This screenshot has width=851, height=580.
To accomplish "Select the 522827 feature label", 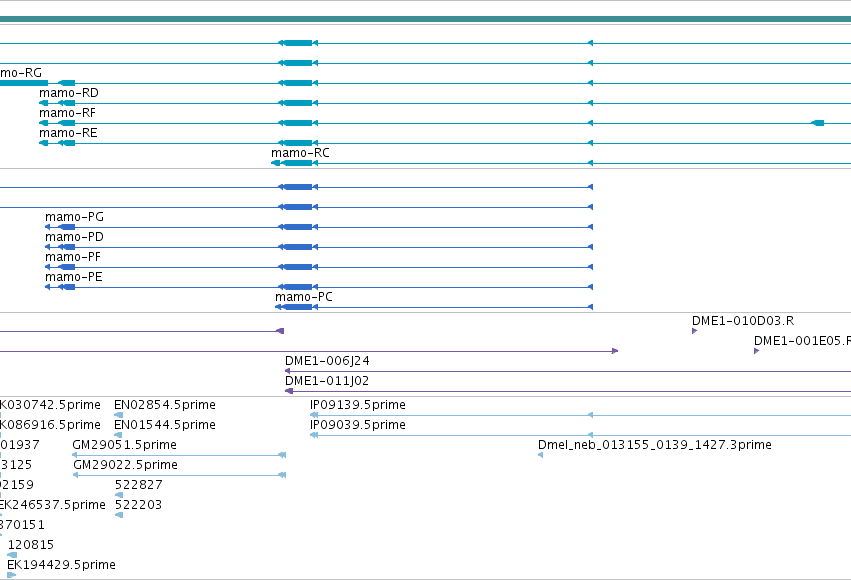I will [x=138, y=485].
